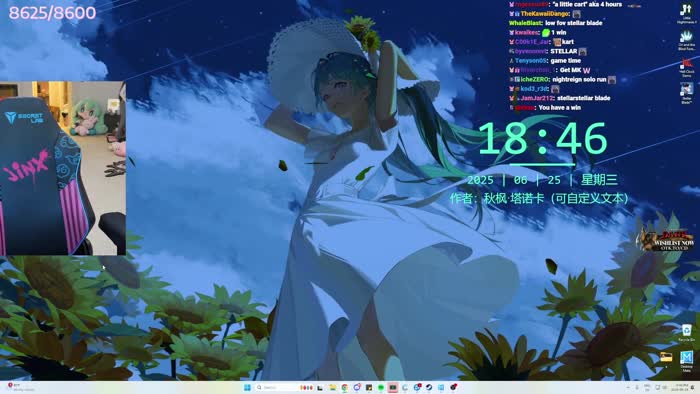Viewport: 700px width, 394px height.
Task: Select the highlighted pink taskbar app
Action: [x=393, y=387]
